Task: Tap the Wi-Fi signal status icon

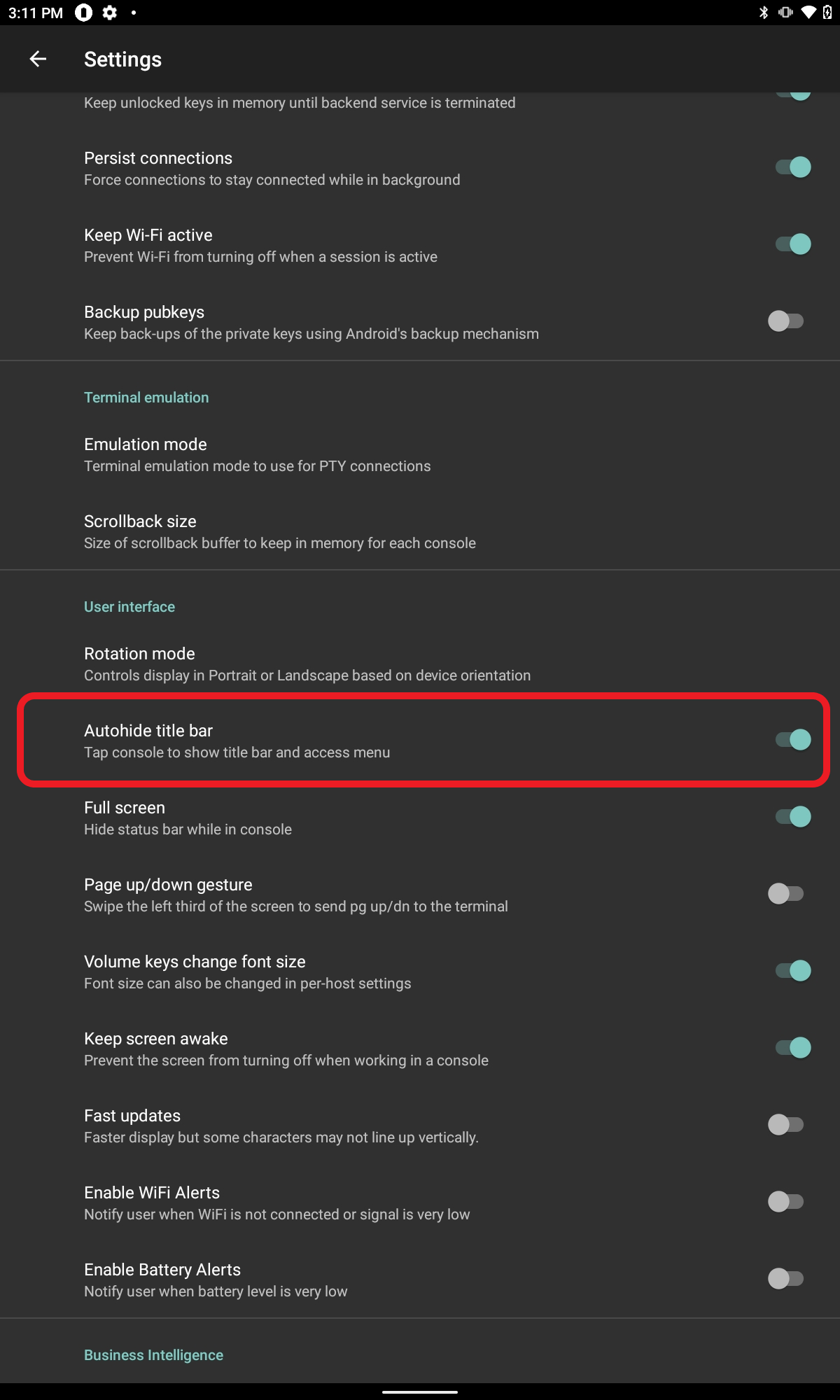Action: 808,13
